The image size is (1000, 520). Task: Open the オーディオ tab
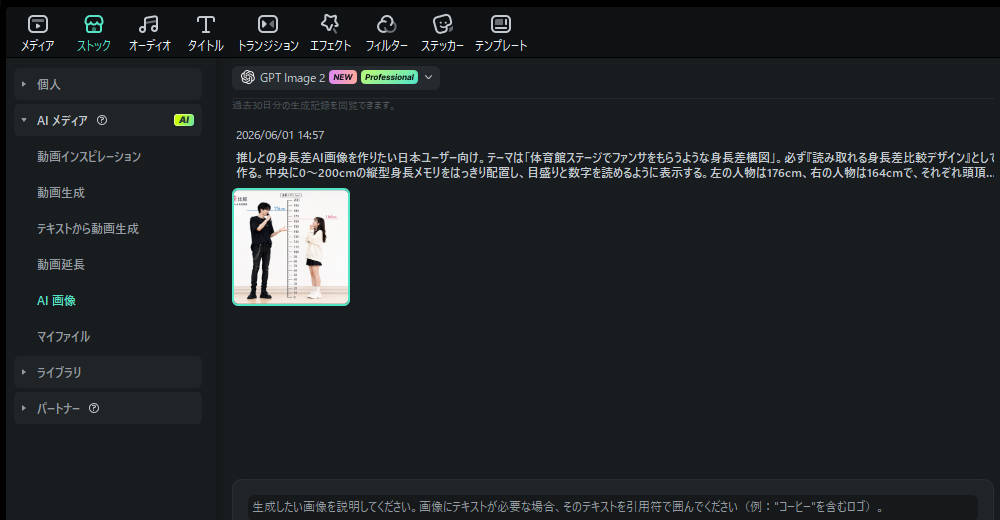pos(149,34)
